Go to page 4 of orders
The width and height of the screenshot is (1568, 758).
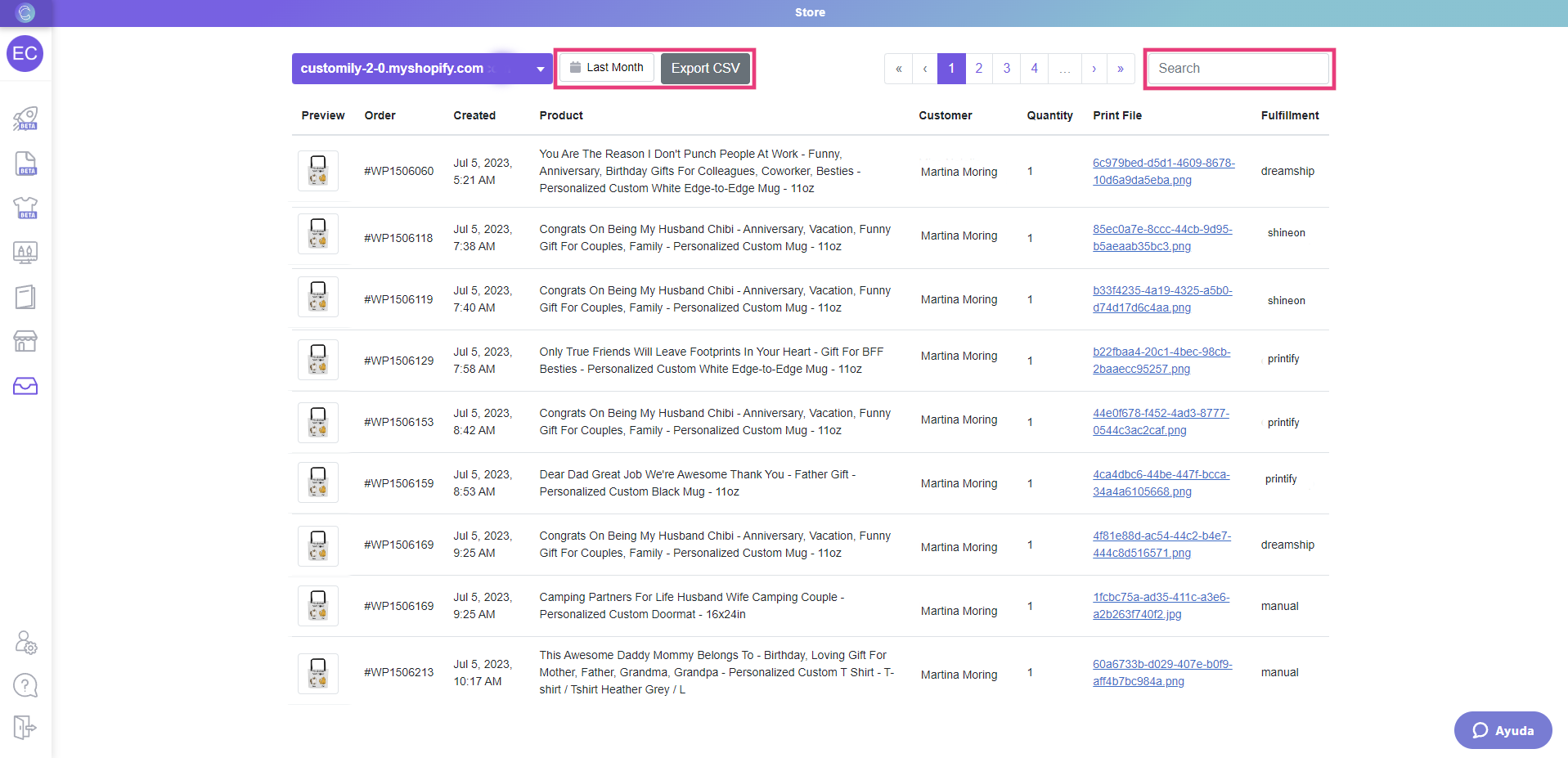point(1034,69)
